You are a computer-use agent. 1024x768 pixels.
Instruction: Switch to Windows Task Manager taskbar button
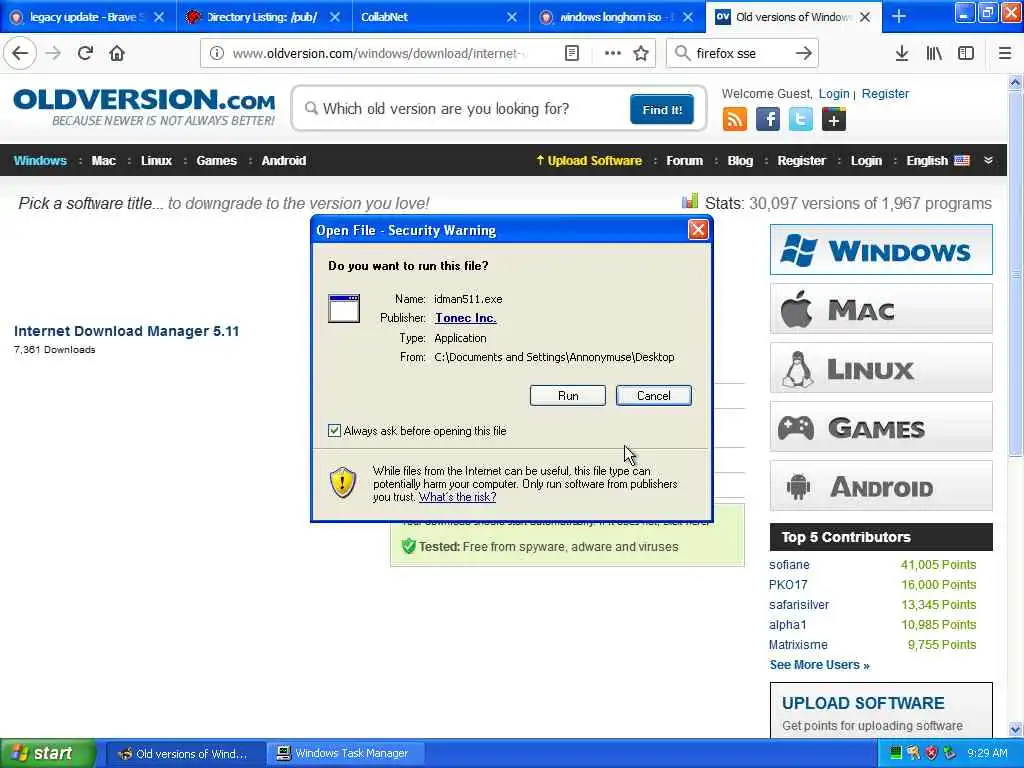click(346, 753)
